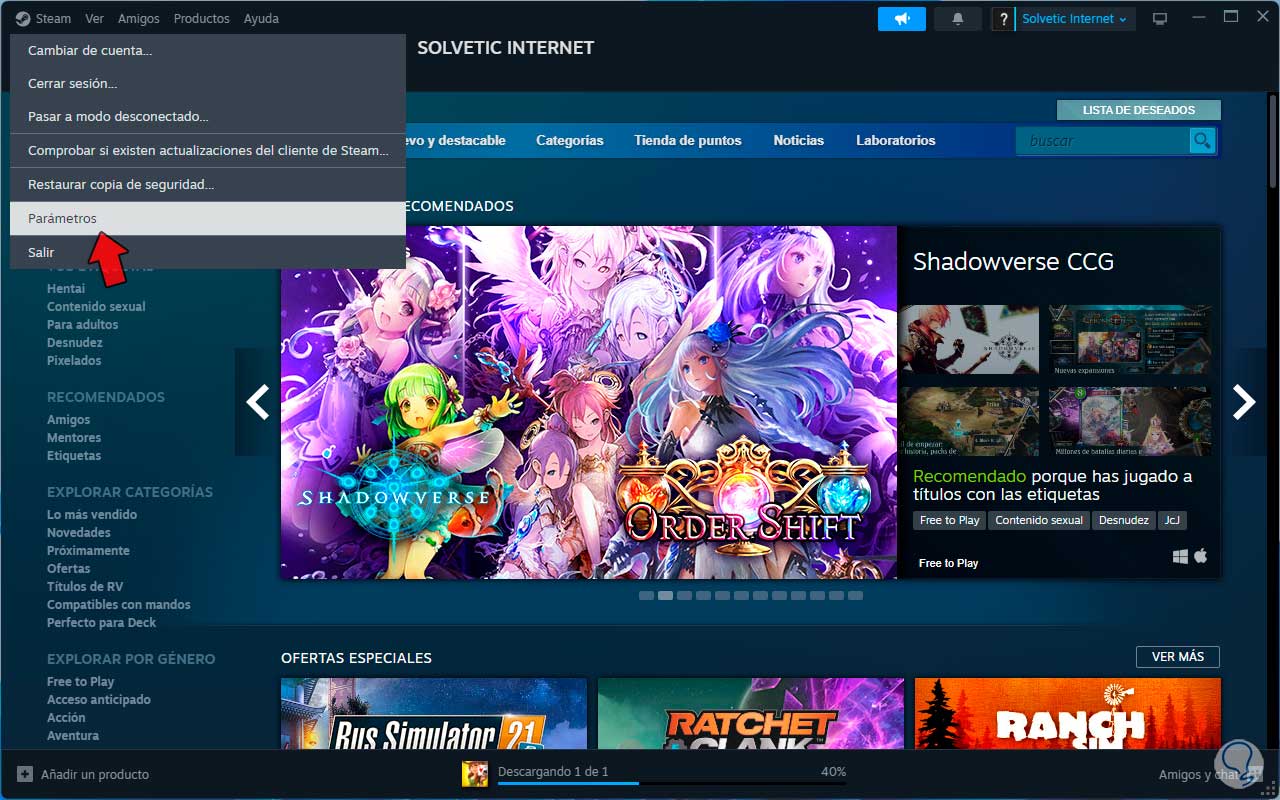Open Mentores under Recomendados
The image size is (1280, 800).
pos(74,438)
